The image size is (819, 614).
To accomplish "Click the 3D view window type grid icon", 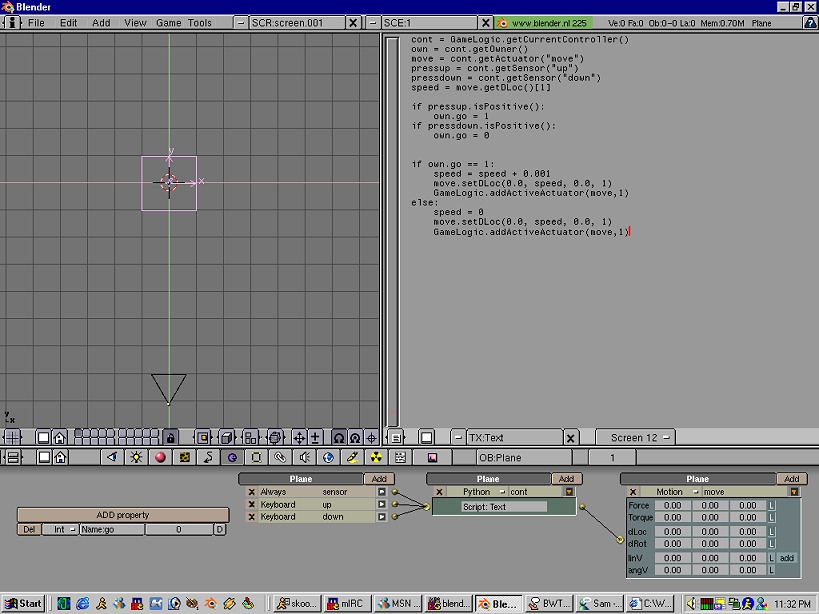I will pos(13,438).
